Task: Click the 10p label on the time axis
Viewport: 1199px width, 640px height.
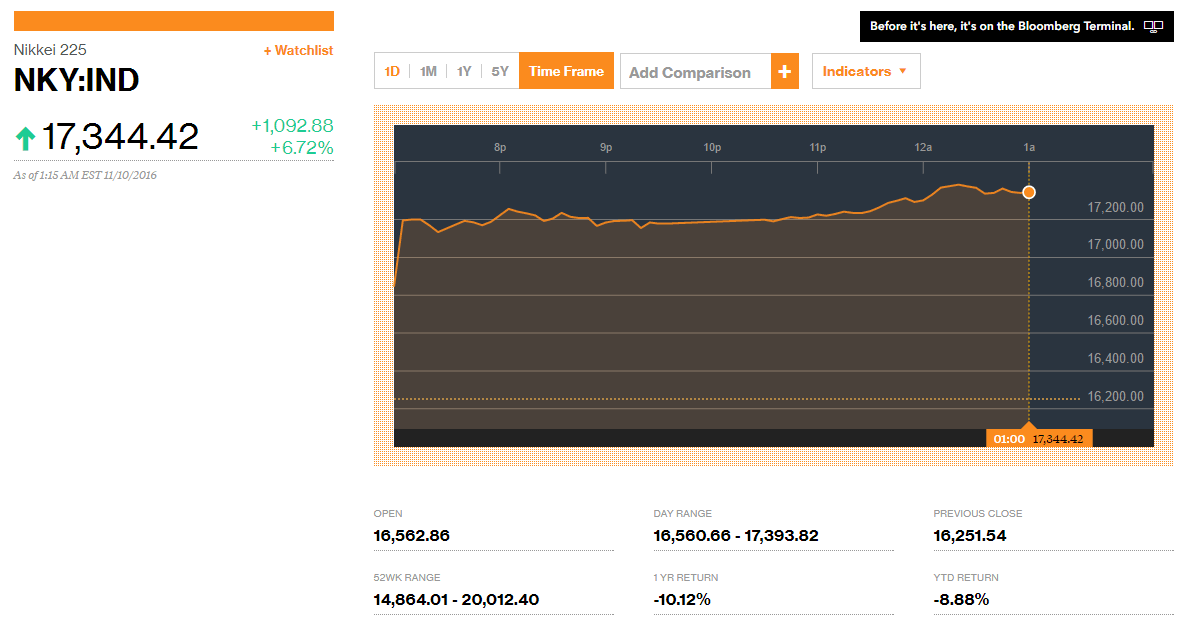Action: tap(712, 147)
